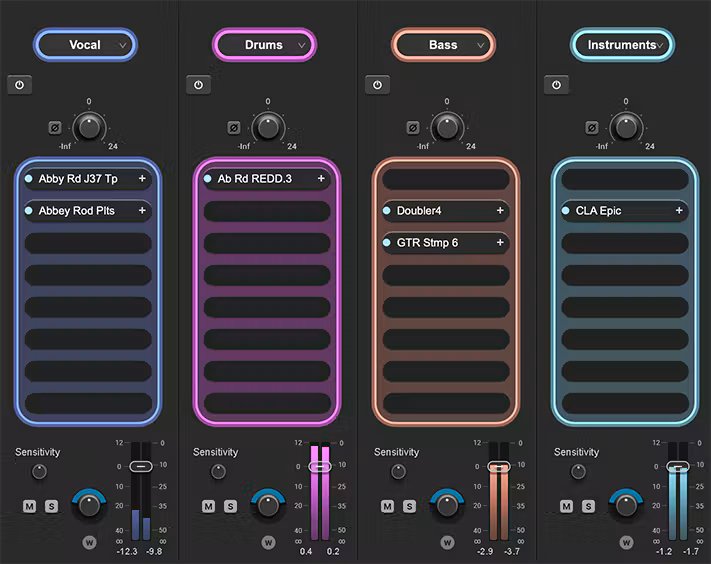The image size is (711, 564).
Task: Click the Instruments input gain knob
Action: [626, 127]
